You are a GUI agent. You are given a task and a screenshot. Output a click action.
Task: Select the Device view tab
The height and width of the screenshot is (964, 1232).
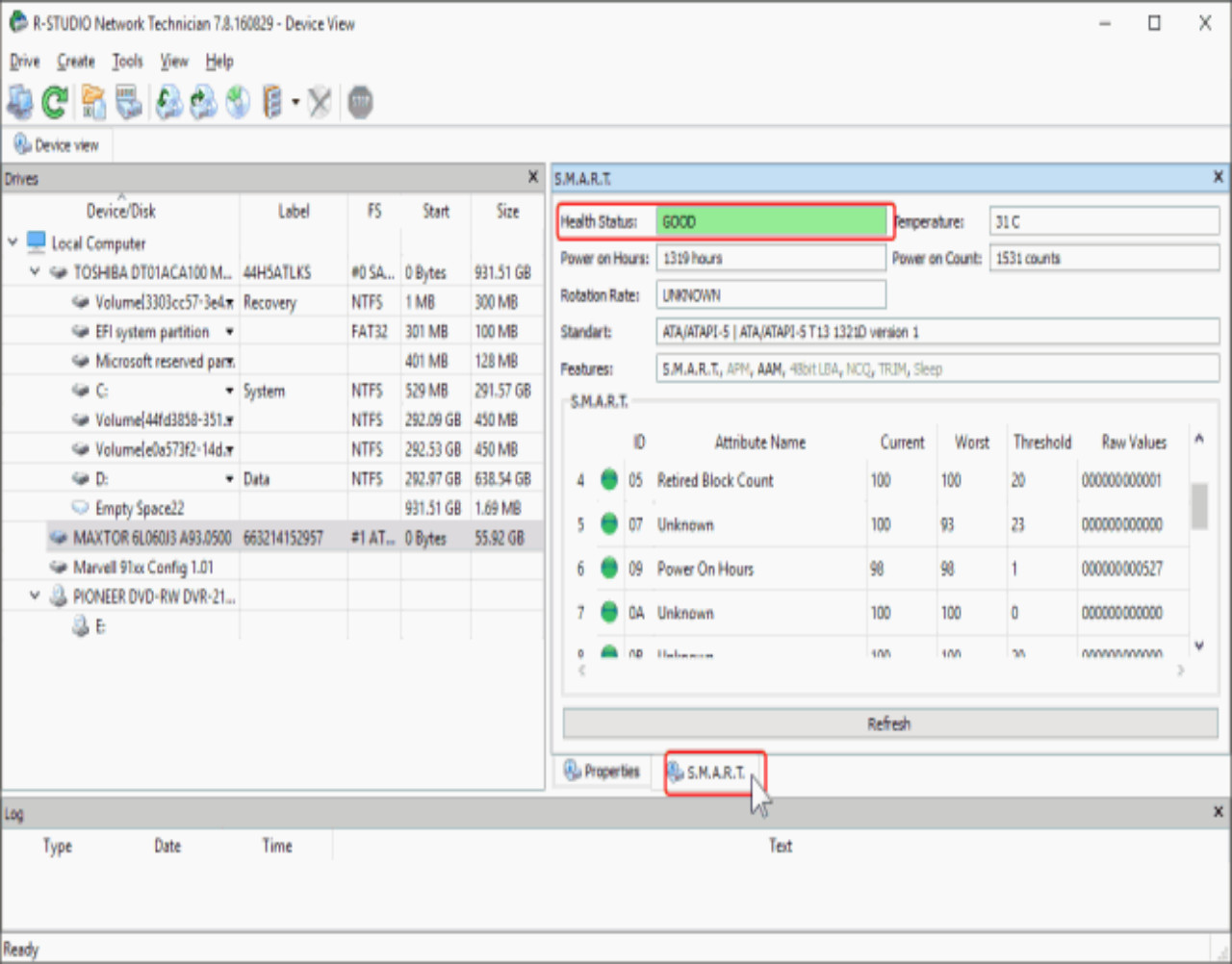[57, 145]
